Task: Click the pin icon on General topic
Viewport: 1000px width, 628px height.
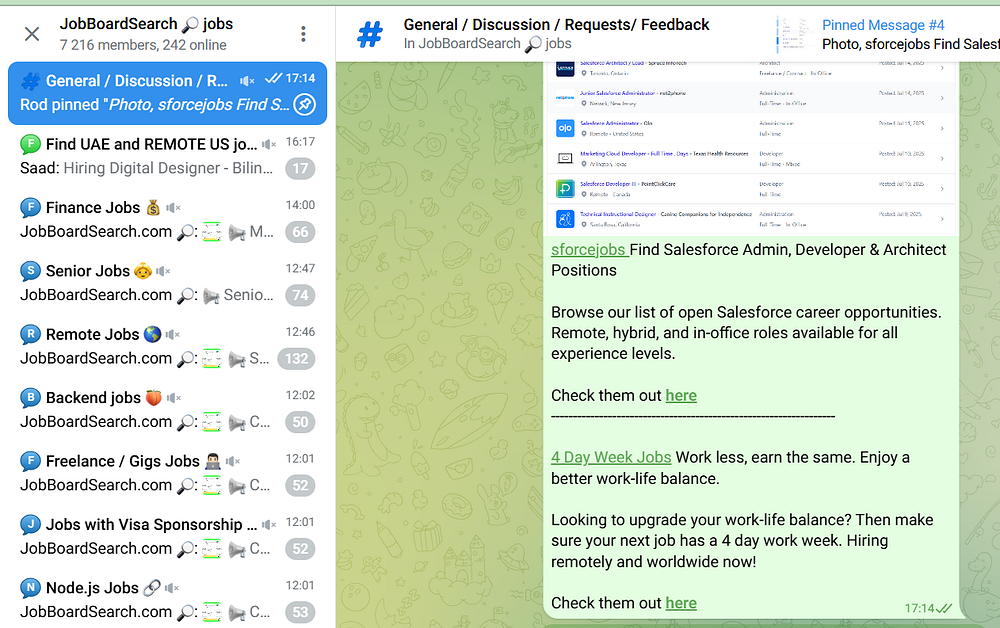Action: point(305,105)
